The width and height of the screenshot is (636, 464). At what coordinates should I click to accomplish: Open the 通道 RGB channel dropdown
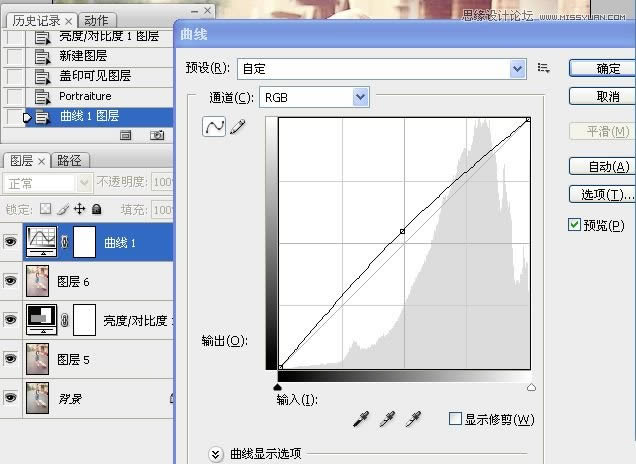(x=361, y=97)
